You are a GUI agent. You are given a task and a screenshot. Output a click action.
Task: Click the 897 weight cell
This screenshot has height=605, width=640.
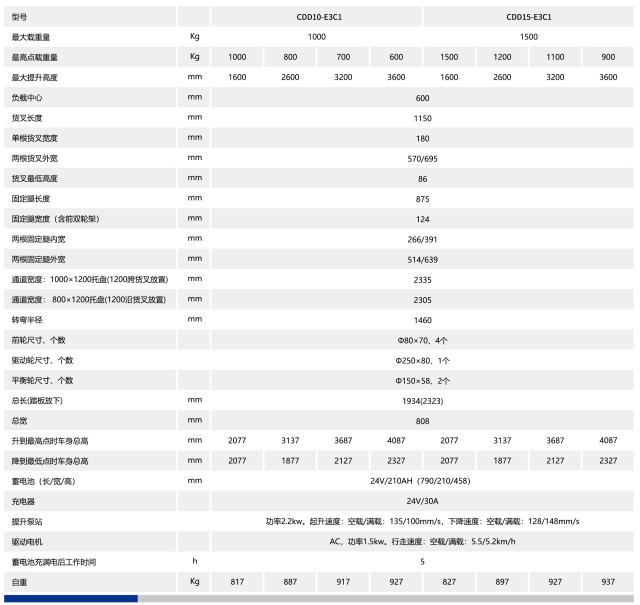[502, 582]
